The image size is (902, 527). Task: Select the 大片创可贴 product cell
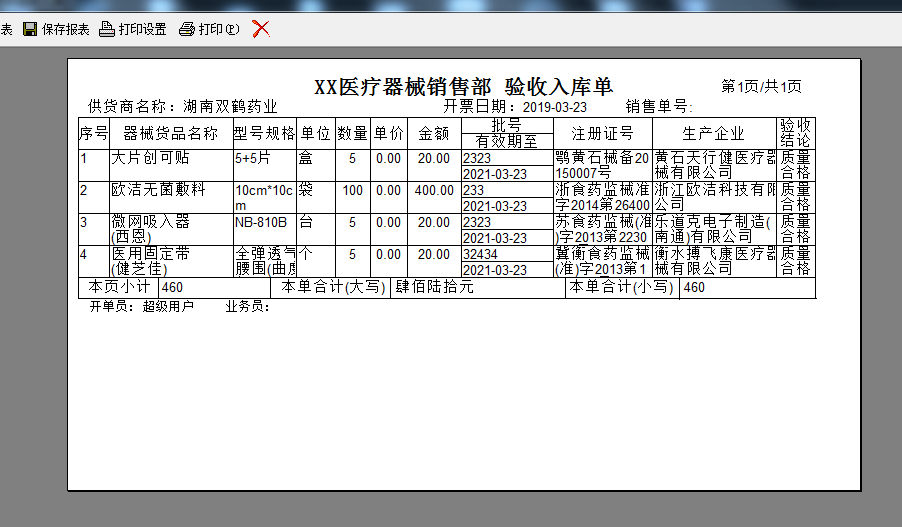pyautogui.click(x=150, y=158)
